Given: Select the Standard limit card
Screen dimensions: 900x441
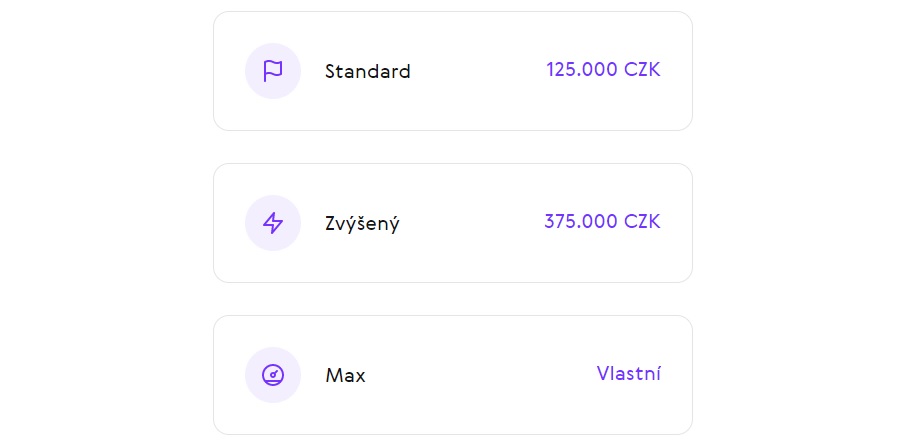Looking at the screenshot, I should click(453, 71).
